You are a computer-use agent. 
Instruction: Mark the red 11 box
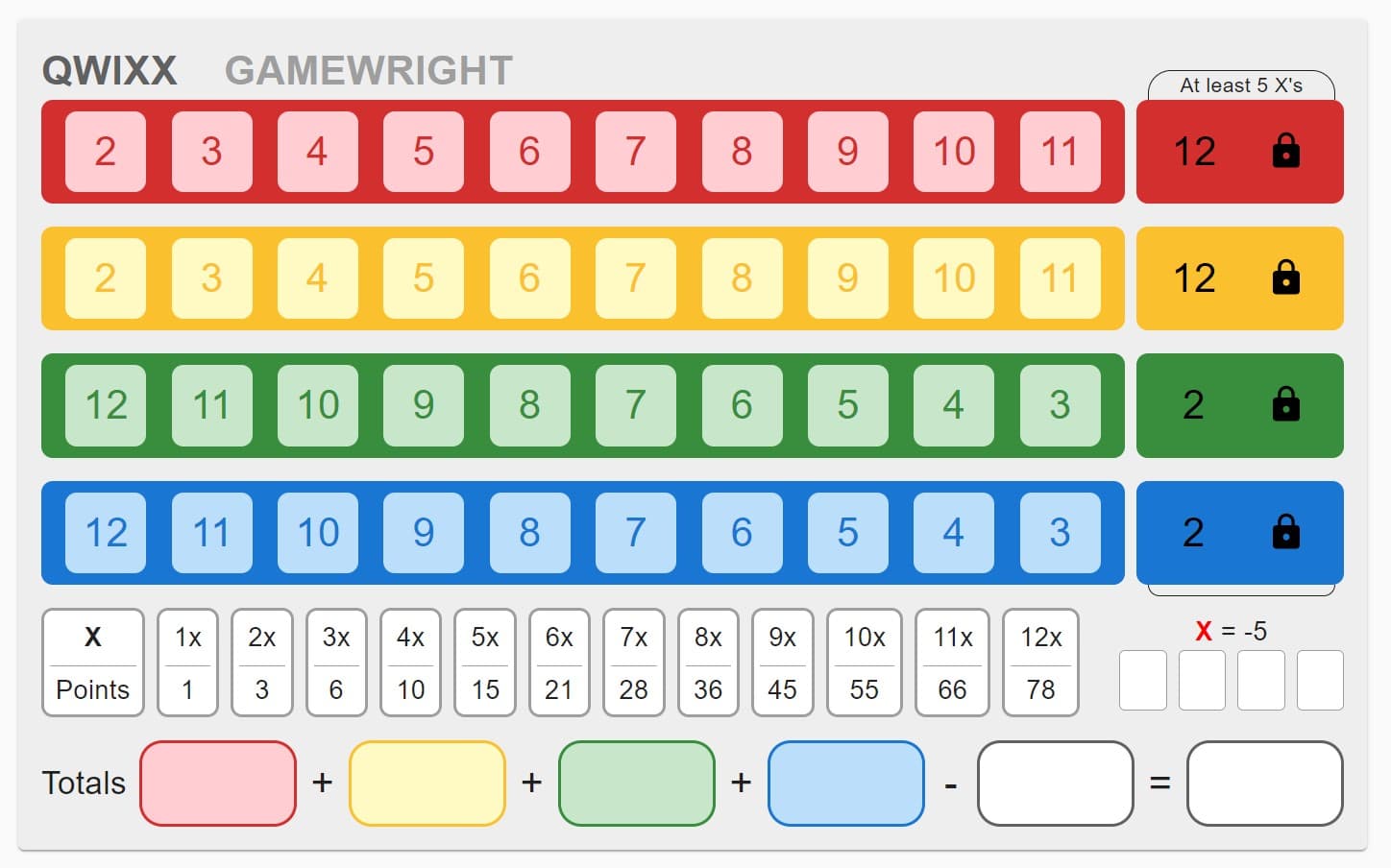[1060, 151]
